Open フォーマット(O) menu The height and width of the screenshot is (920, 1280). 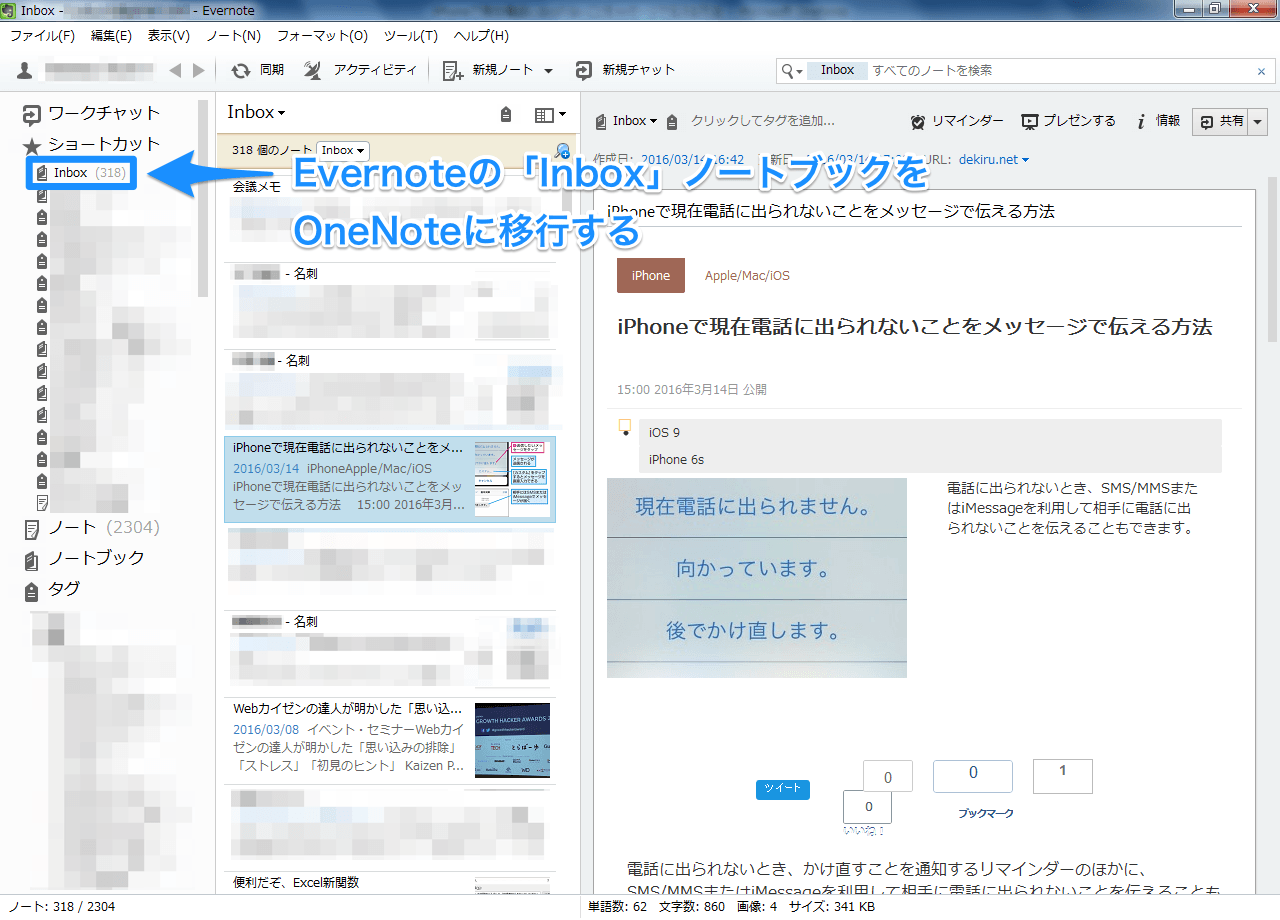click(x=322, y=36)
